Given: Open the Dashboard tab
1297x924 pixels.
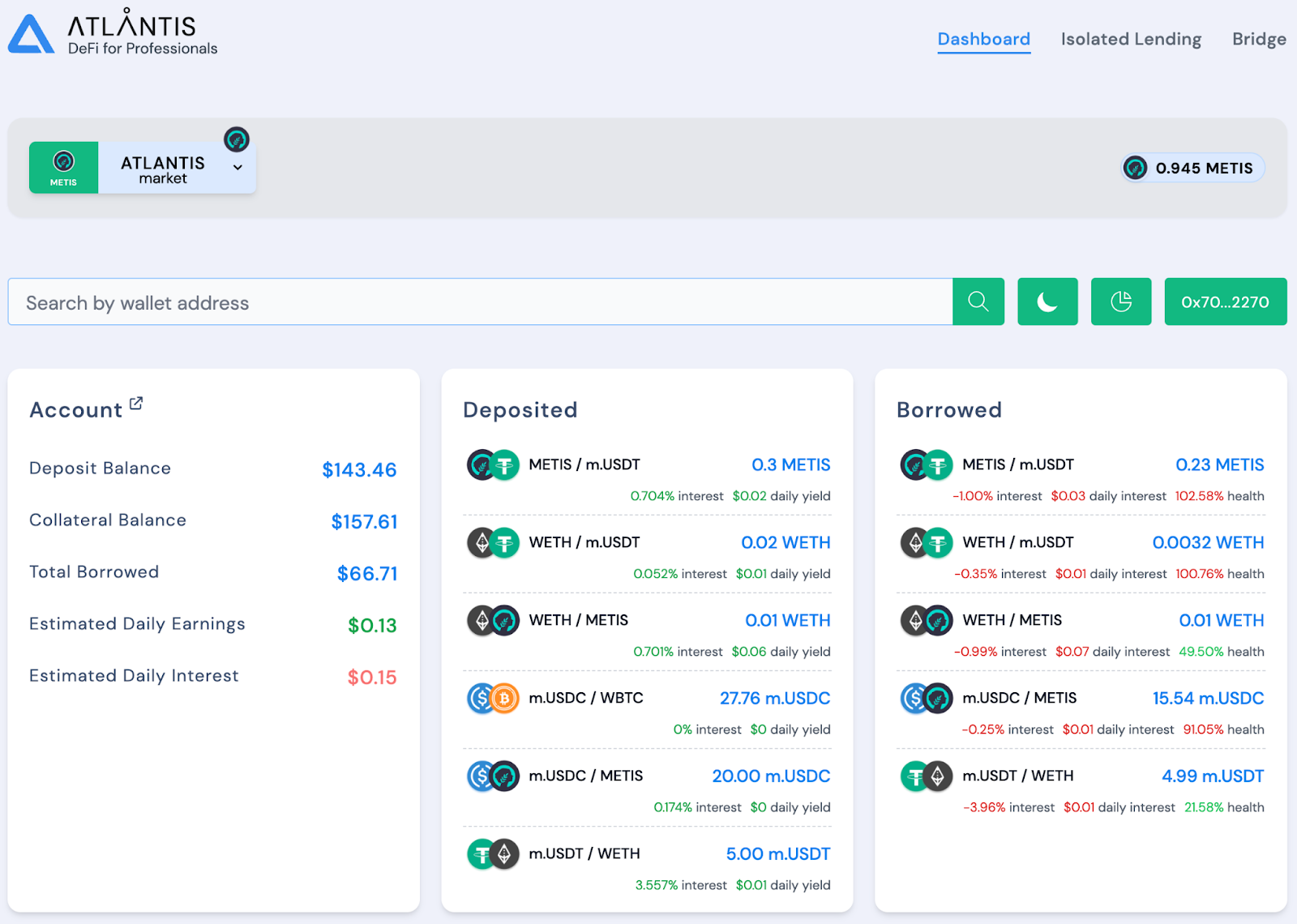Looking at the screenshot, I should point(983,39).
